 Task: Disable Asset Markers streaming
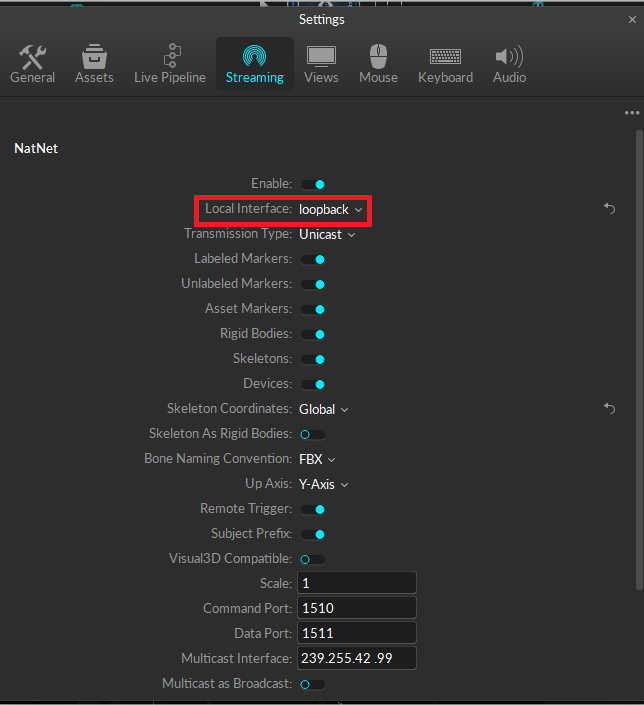tap(313, 309)
